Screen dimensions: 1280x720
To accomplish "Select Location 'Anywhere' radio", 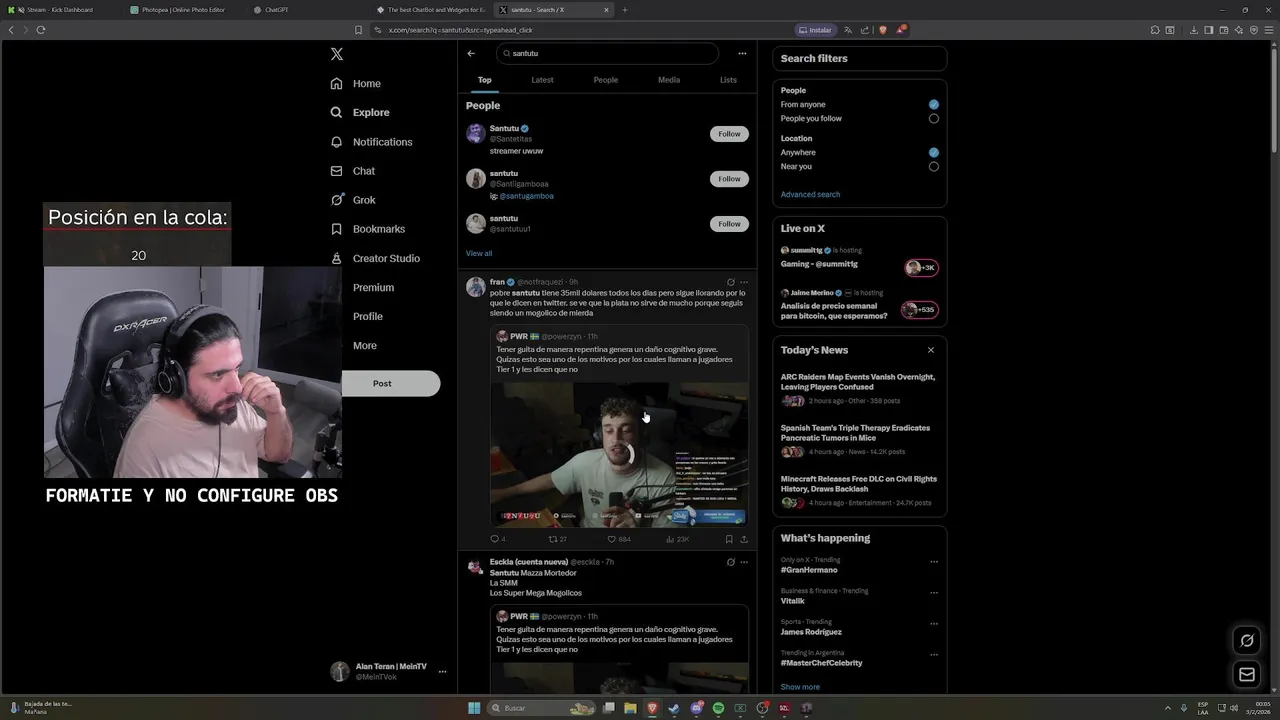I will click(933, 152).
